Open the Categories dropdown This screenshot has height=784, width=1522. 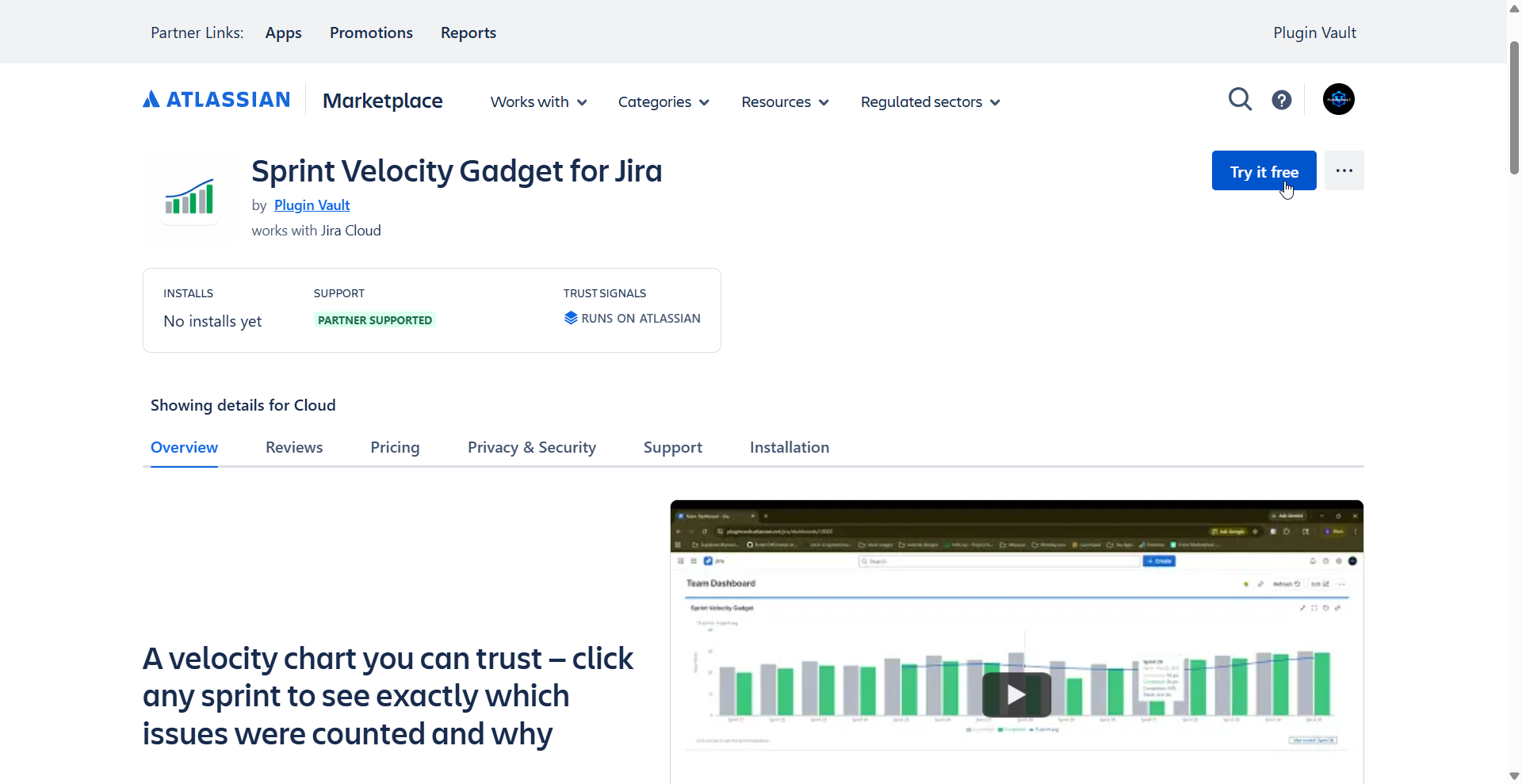[x=663, y=101]
